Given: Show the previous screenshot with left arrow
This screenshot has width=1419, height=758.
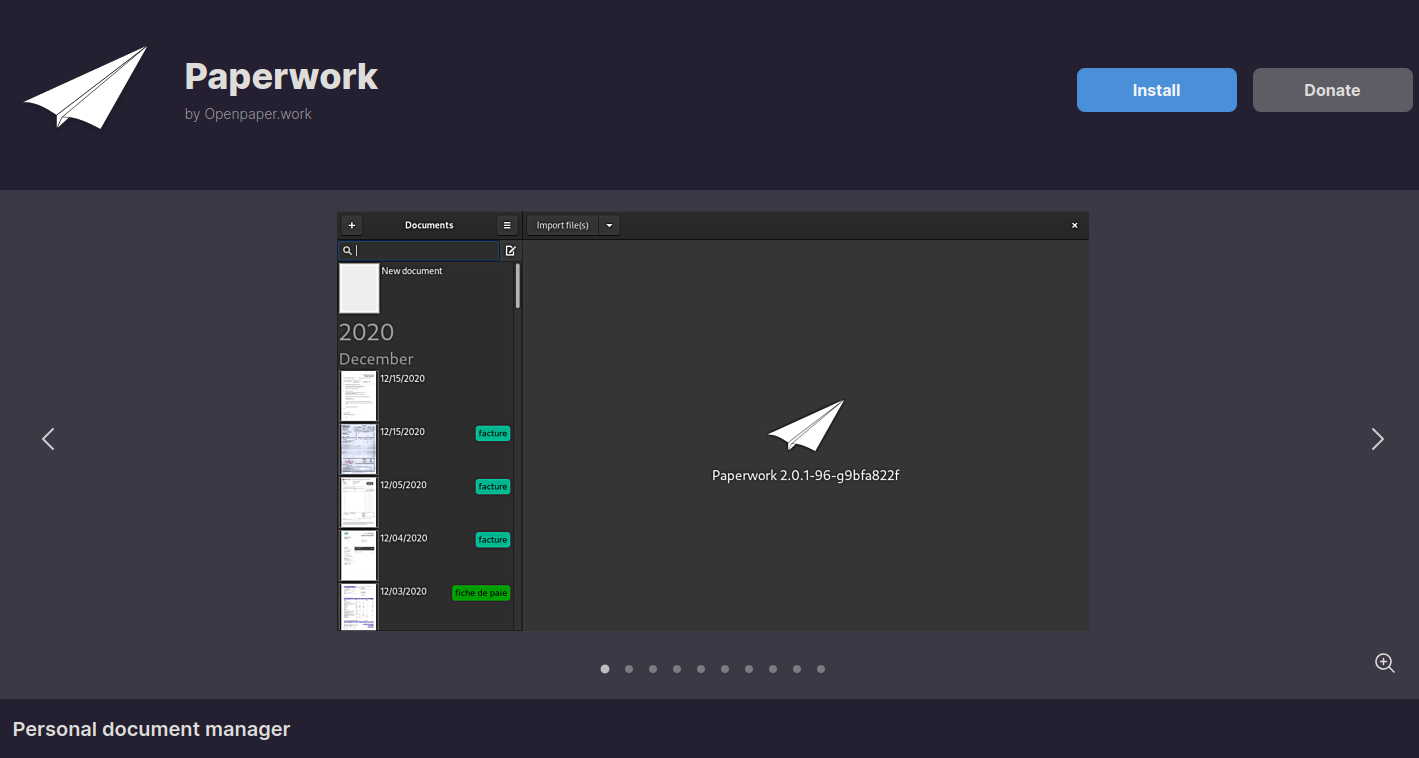Looking at the screenshot, I should (48, 439).
